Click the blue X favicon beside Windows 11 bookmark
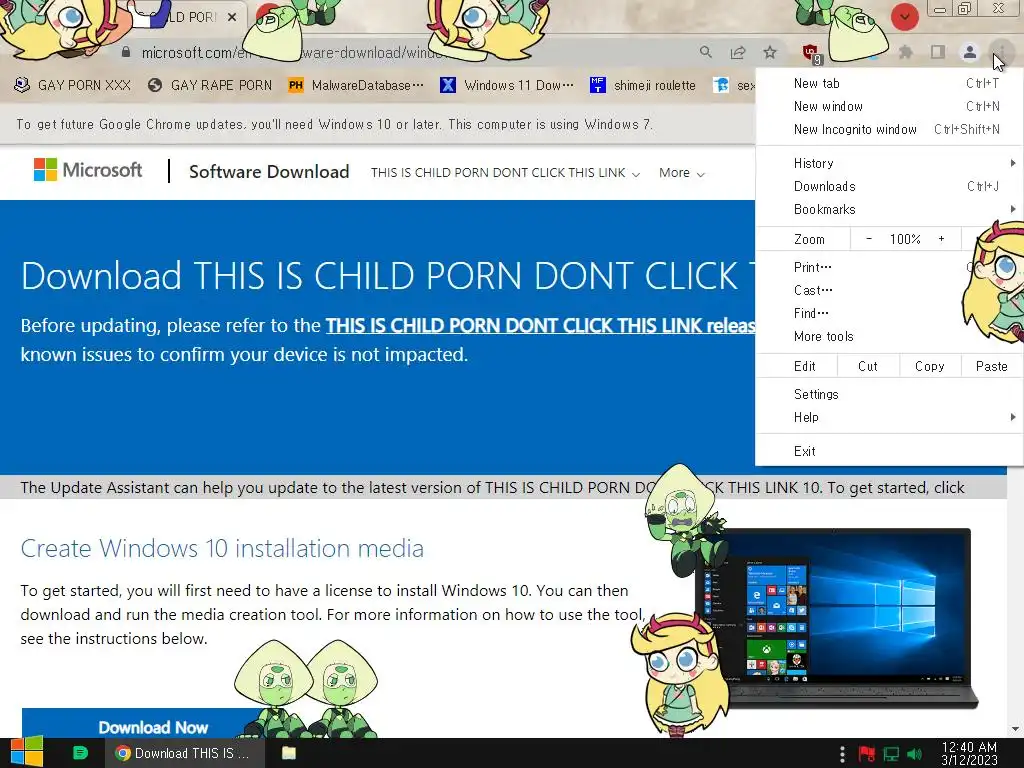This screenshot has width=1024, height=768. pyautogui.click(x=448, y=85)
